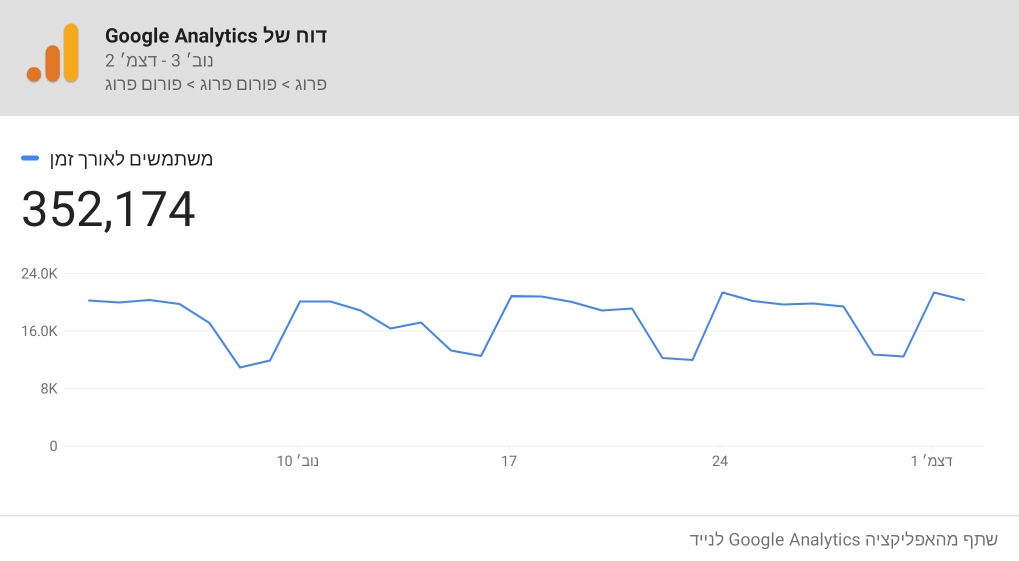Click the blue legend color marker
1019x561 pixels.
coord(30,159)
